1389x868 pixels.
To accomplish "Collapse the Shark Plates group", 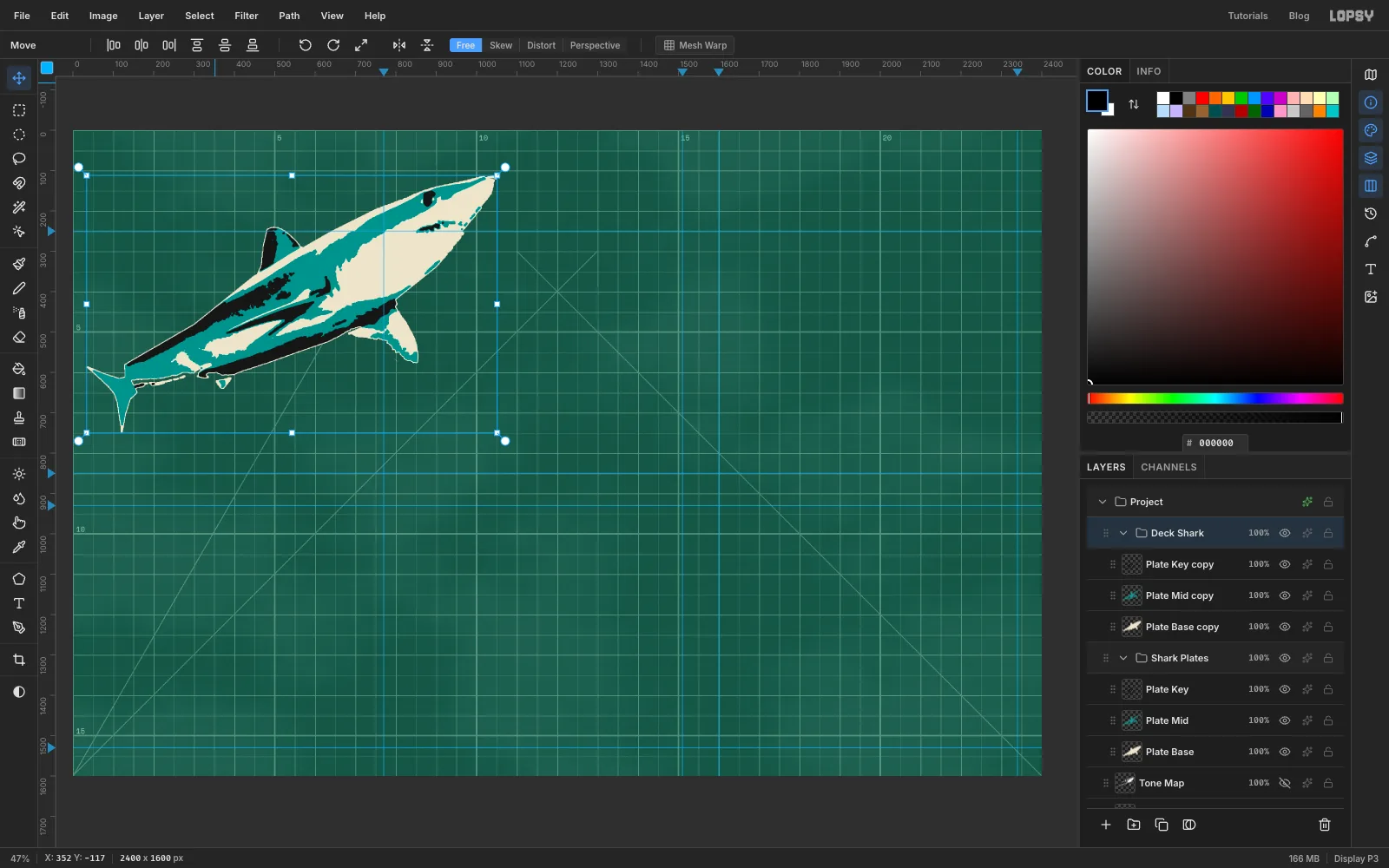I will coord(1123,658).
